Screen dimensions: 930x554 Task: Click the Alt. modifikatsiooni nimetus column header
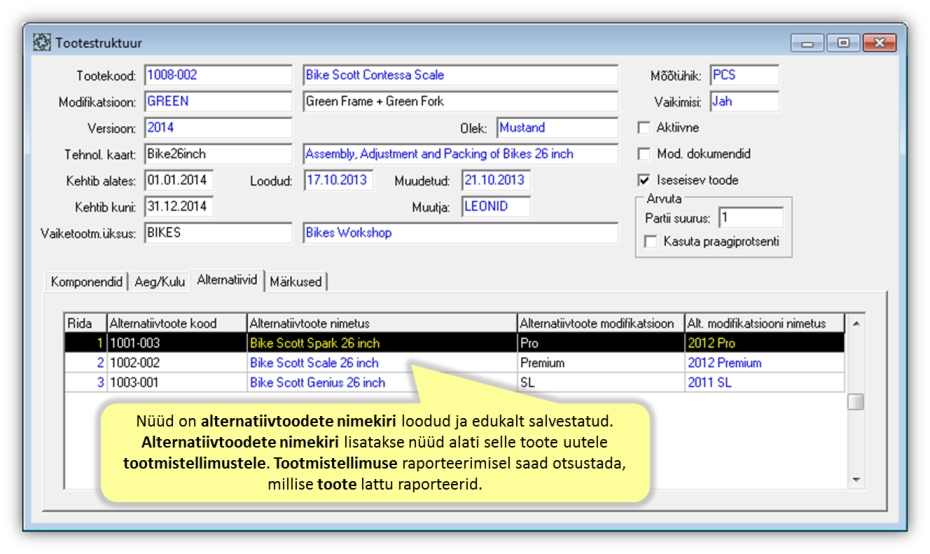[x=765, y=323]
